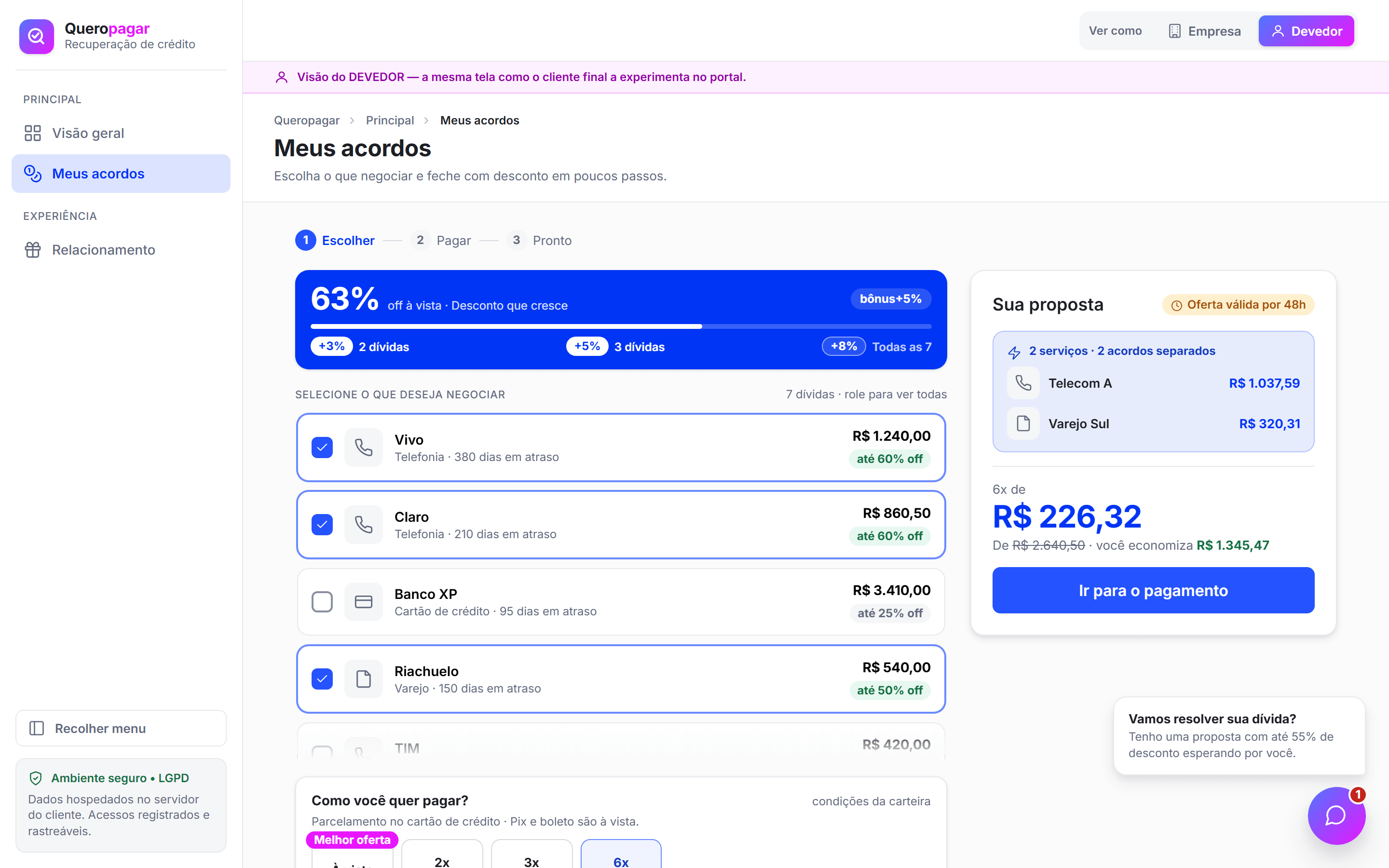Click the +5% 3 dívidas milestone
The width and height of the screenshot is (1389, 868).
615,346
